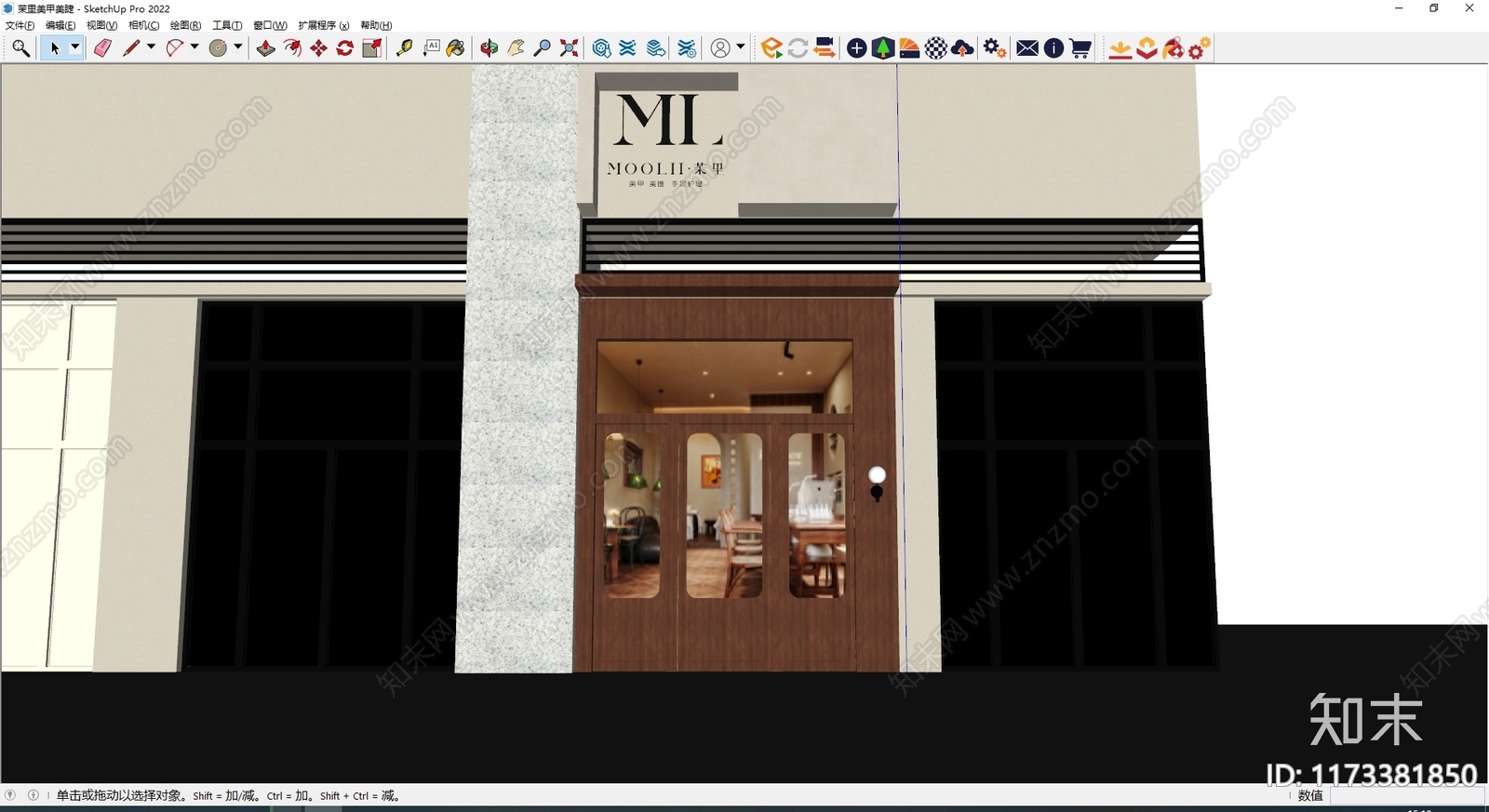This screenshot has width=1489, height=812.
Task: Open the 帮助(H) menu
Action: click(x=376, y=25)
